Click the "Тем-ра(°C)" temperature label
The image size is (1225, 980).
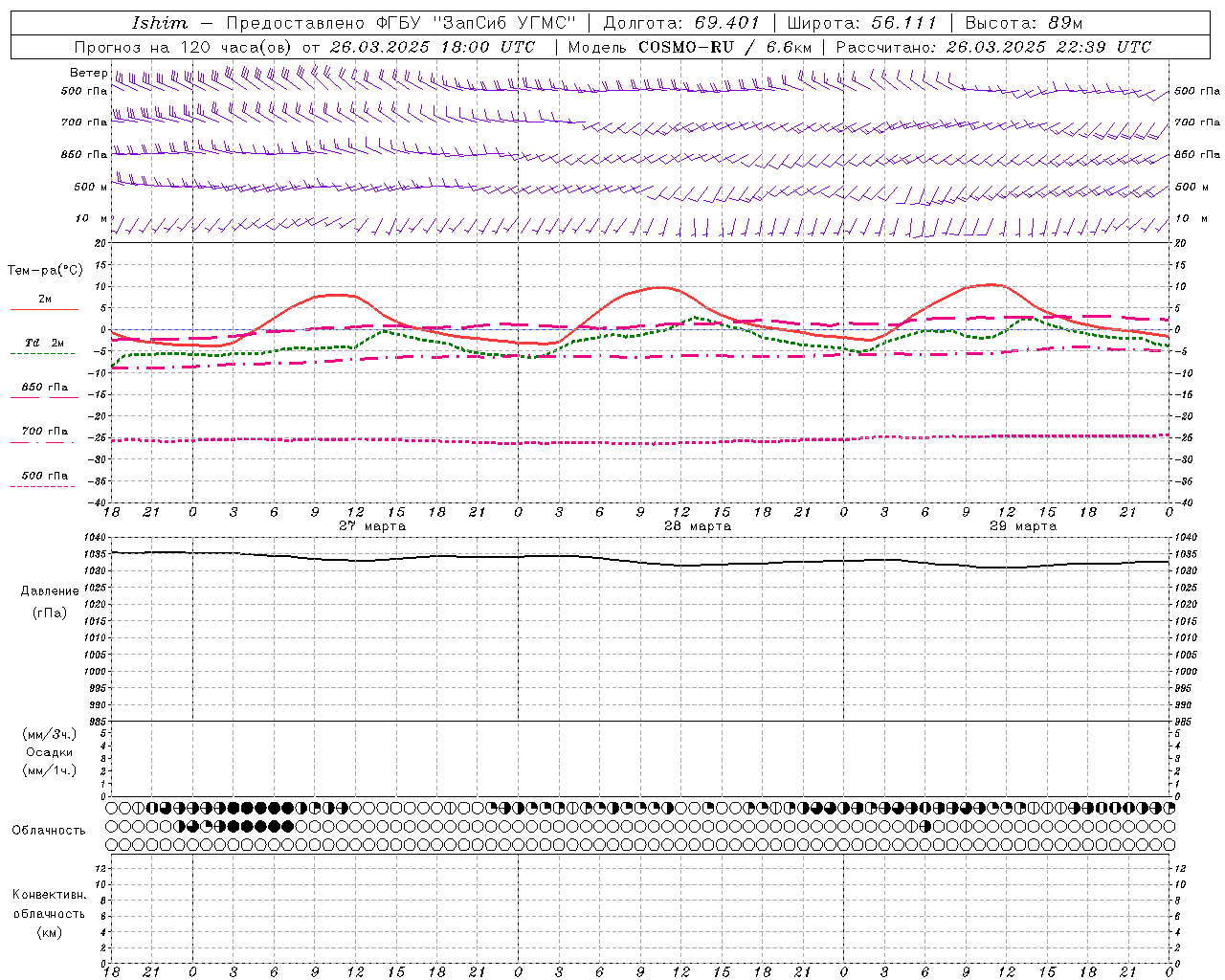click(x=45, y=271)
